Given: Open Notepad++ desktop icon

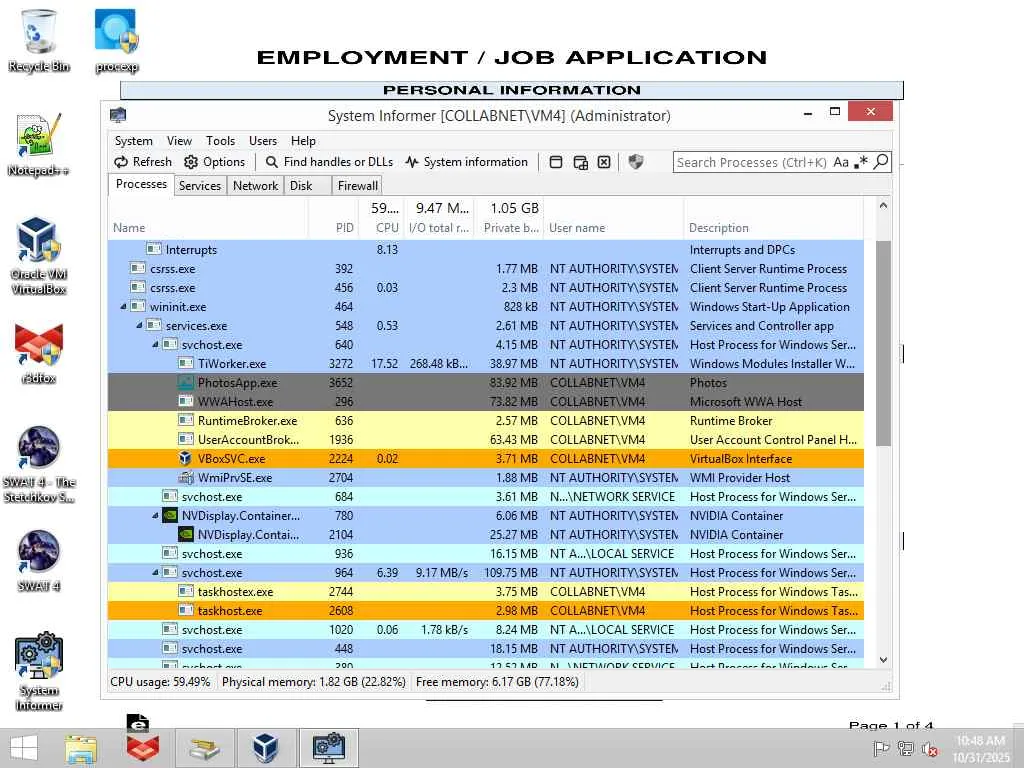Looking at the screenshot, I should [x=39, y=145].
